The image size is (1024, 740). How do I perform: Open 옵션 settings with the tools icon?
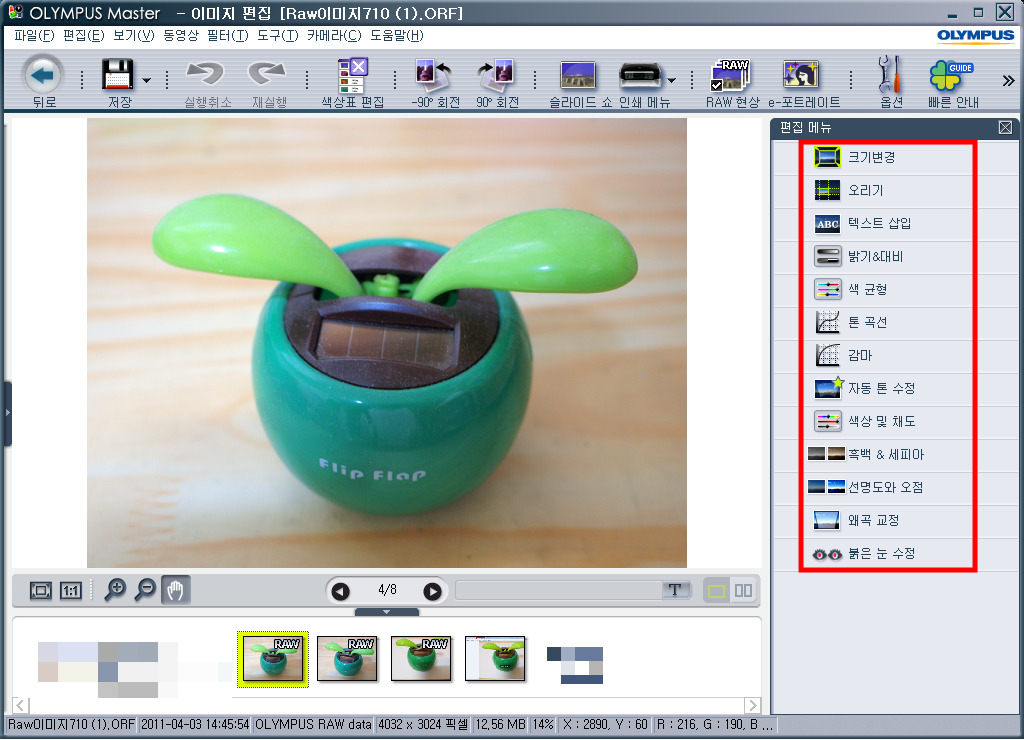tap(889, 75)
